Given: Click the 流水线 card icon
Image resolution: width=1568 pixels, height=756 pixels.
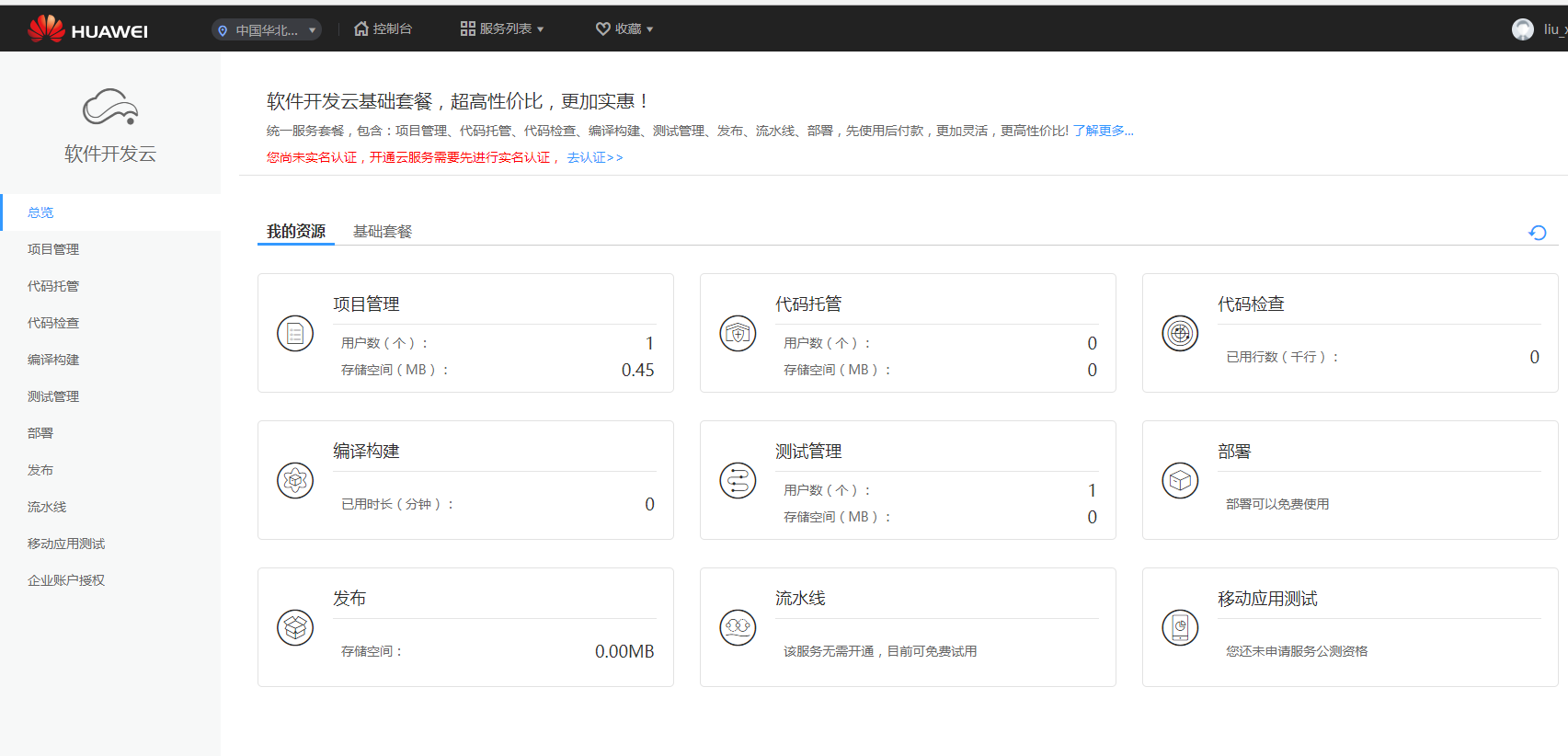Looking at the screenshot, I should tap(738, 627).
